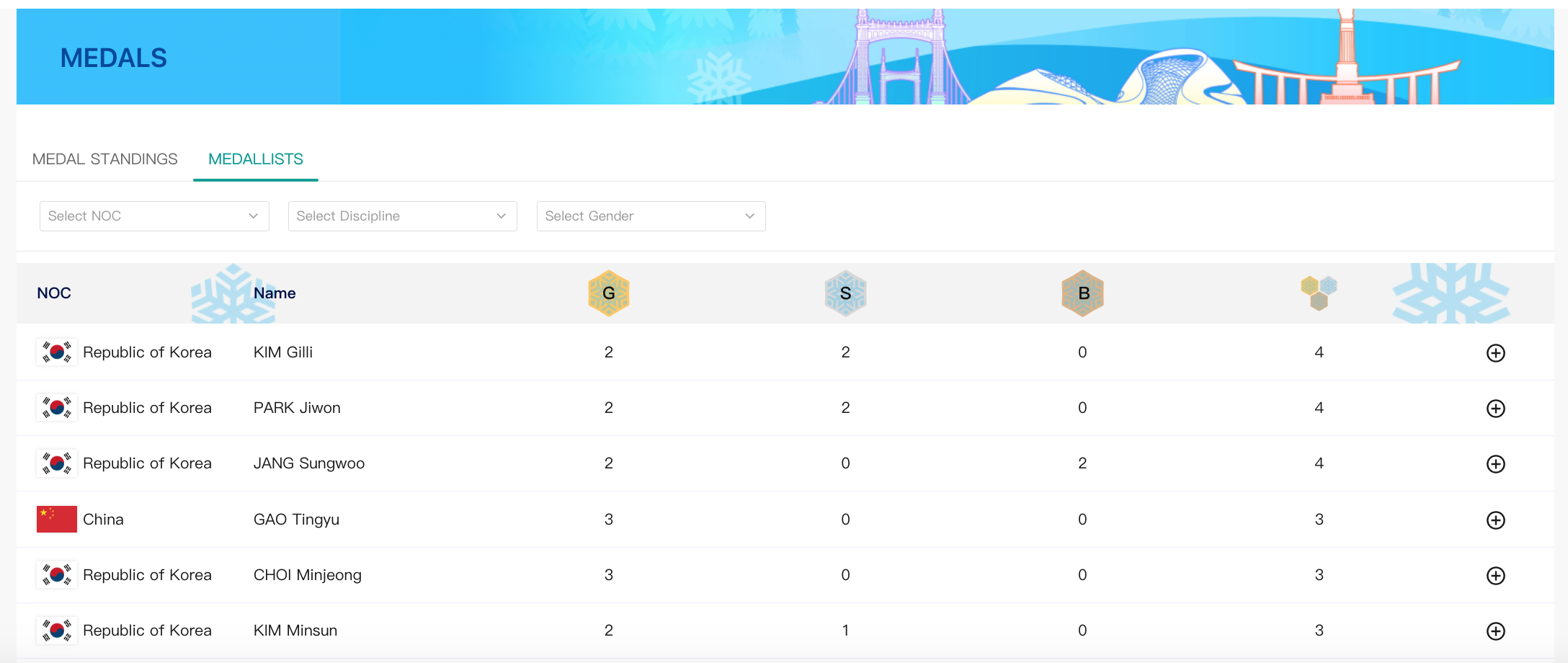Click the name PARK Jiwon
The height and width of the screenshot is (663, 1568).
[297, 408]
